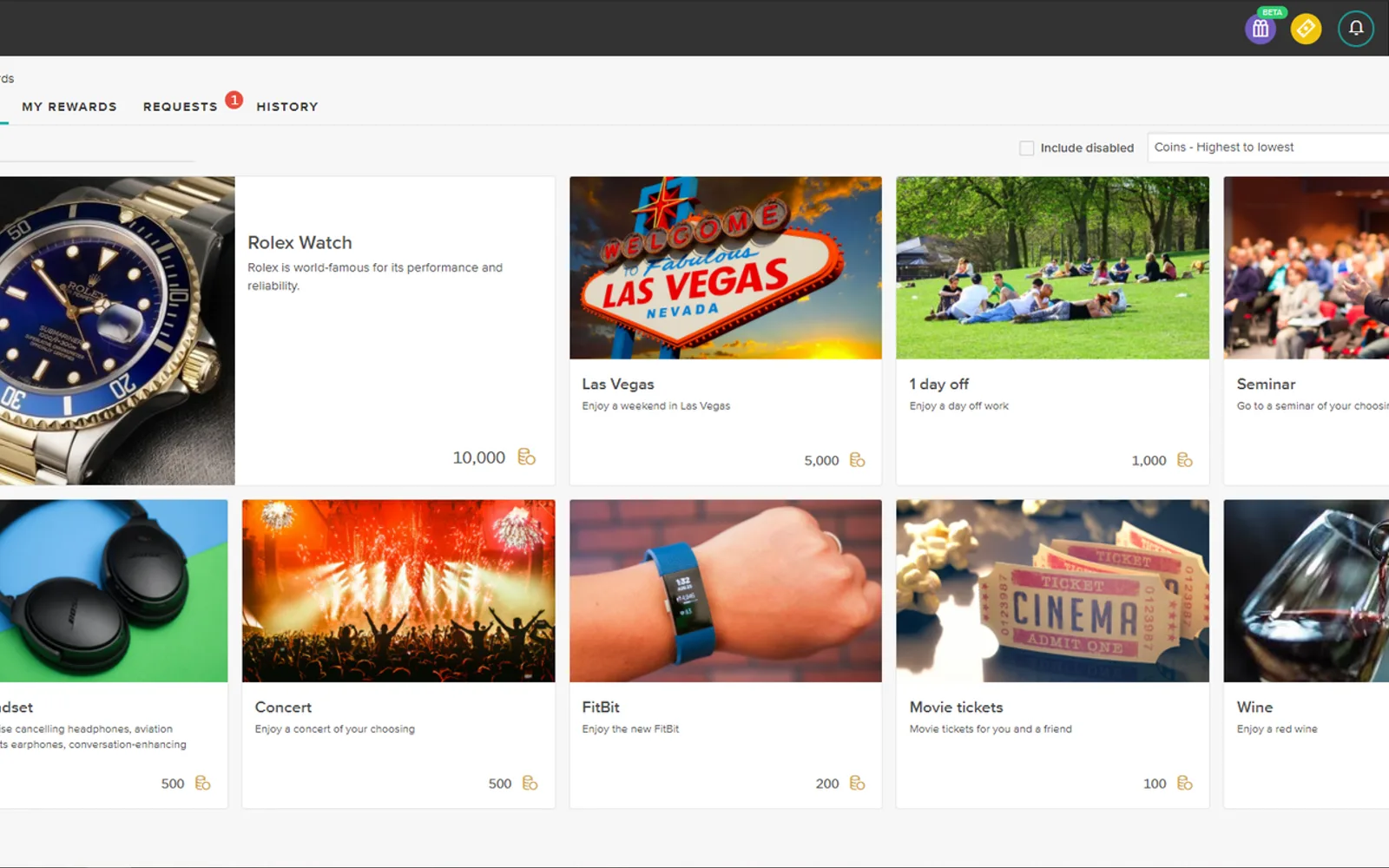Click the coin icon on 1 day off card

click(x=1184, y=460)
